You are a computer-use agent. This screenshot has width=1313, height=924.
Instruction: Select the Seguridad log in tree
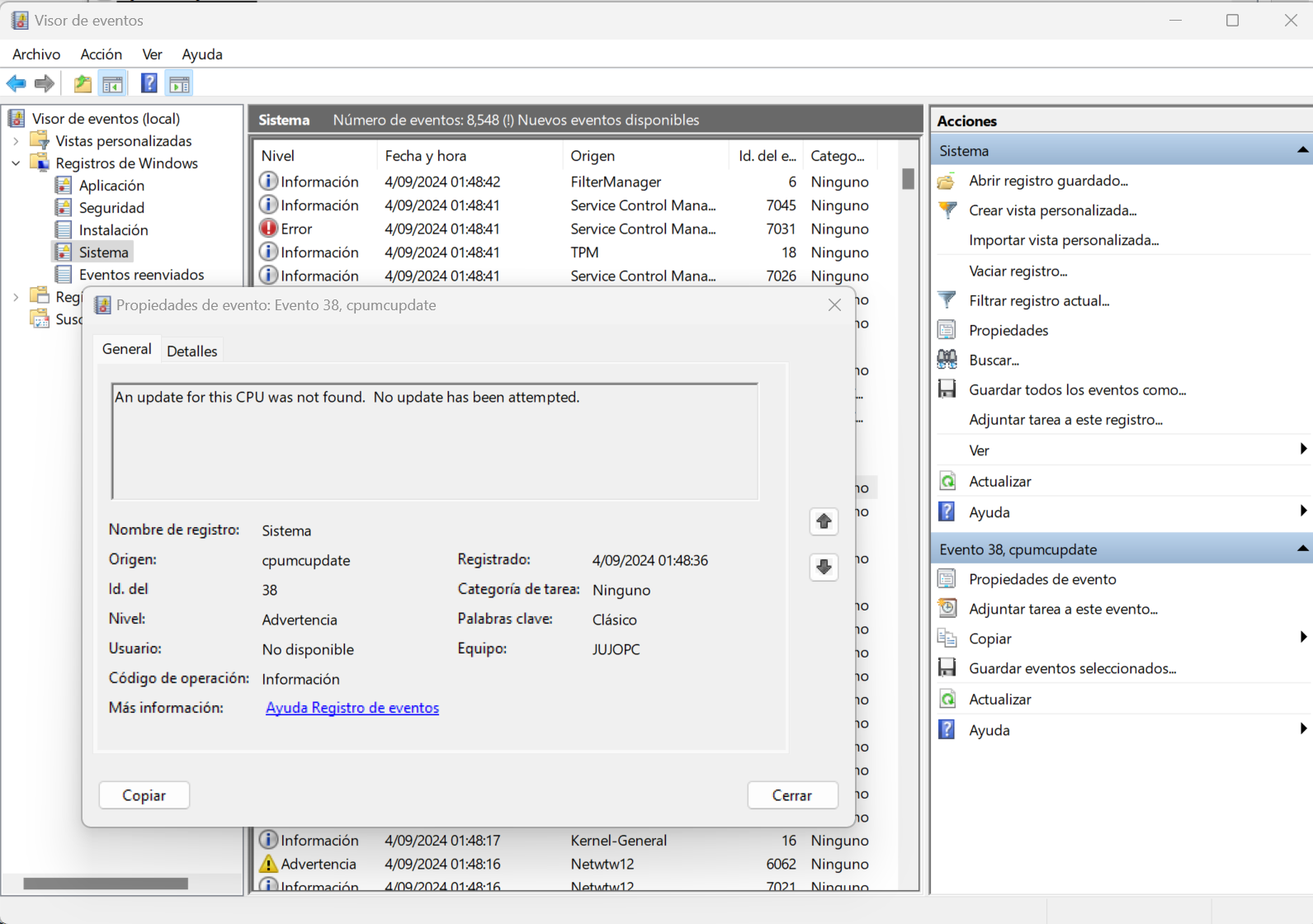tap(111, 208)
